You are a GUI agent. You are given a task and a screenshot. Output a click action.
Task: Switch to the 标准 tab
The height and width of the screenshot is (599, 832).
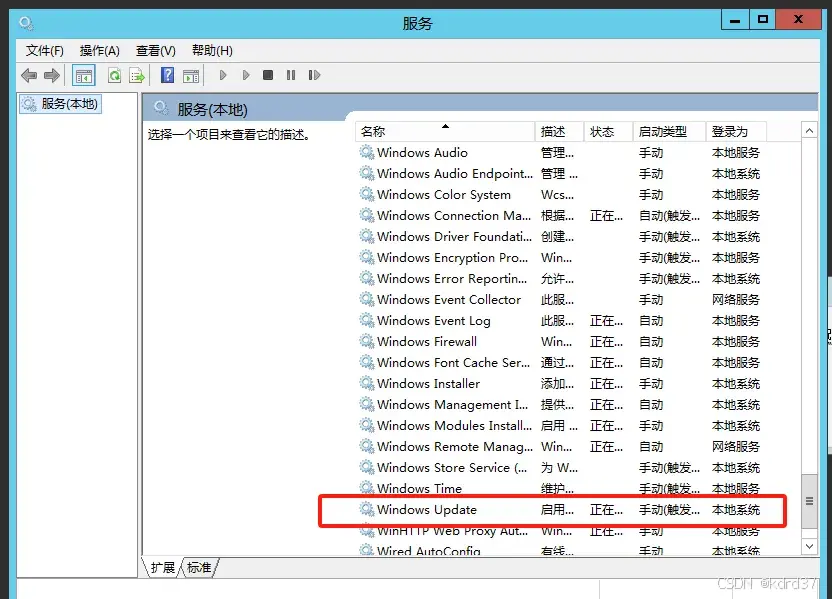pyautogui.click(x=200, y=568)
